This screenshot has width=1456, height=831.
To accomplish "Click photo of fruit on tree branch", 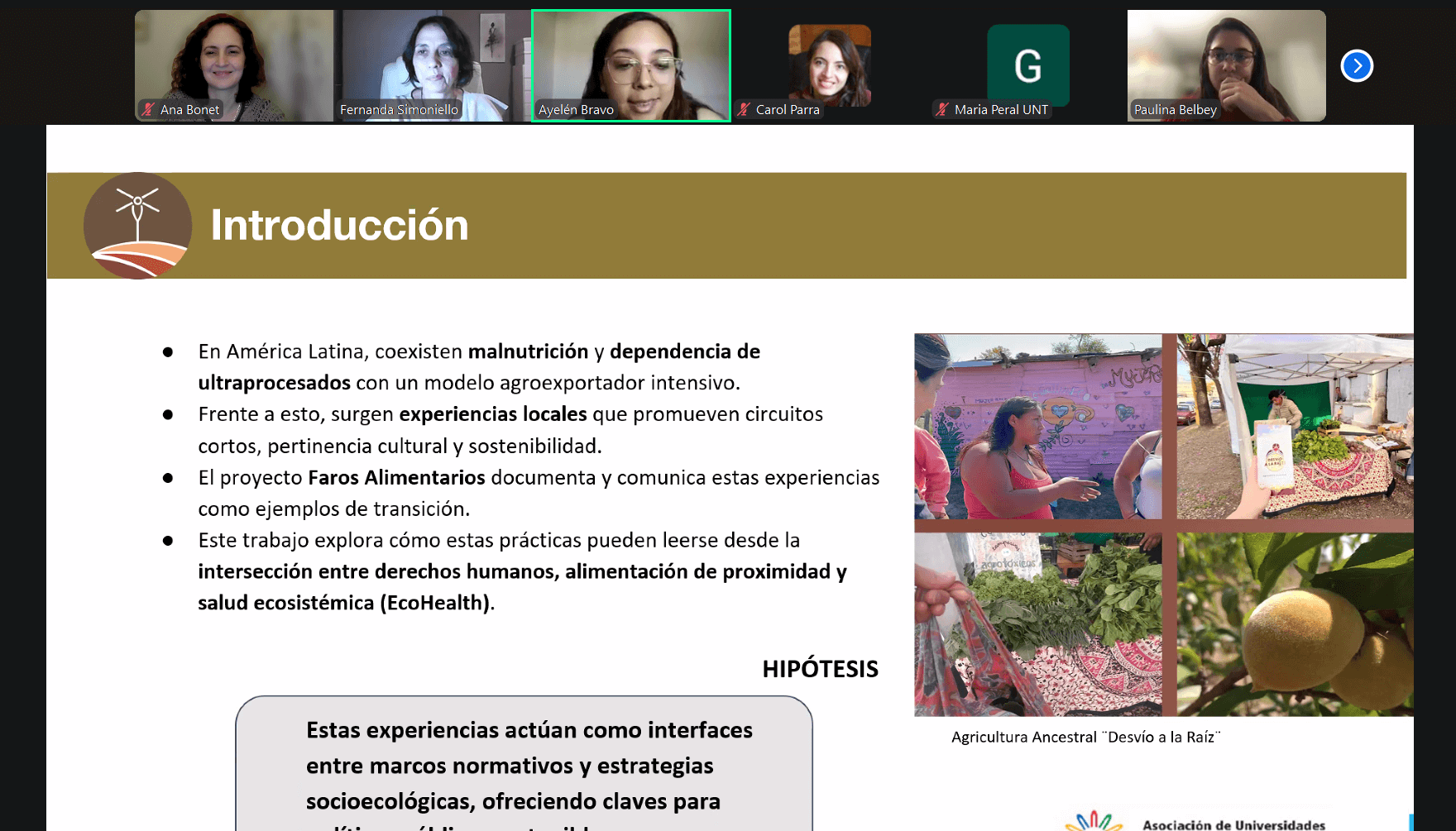I will point(1295,624).
